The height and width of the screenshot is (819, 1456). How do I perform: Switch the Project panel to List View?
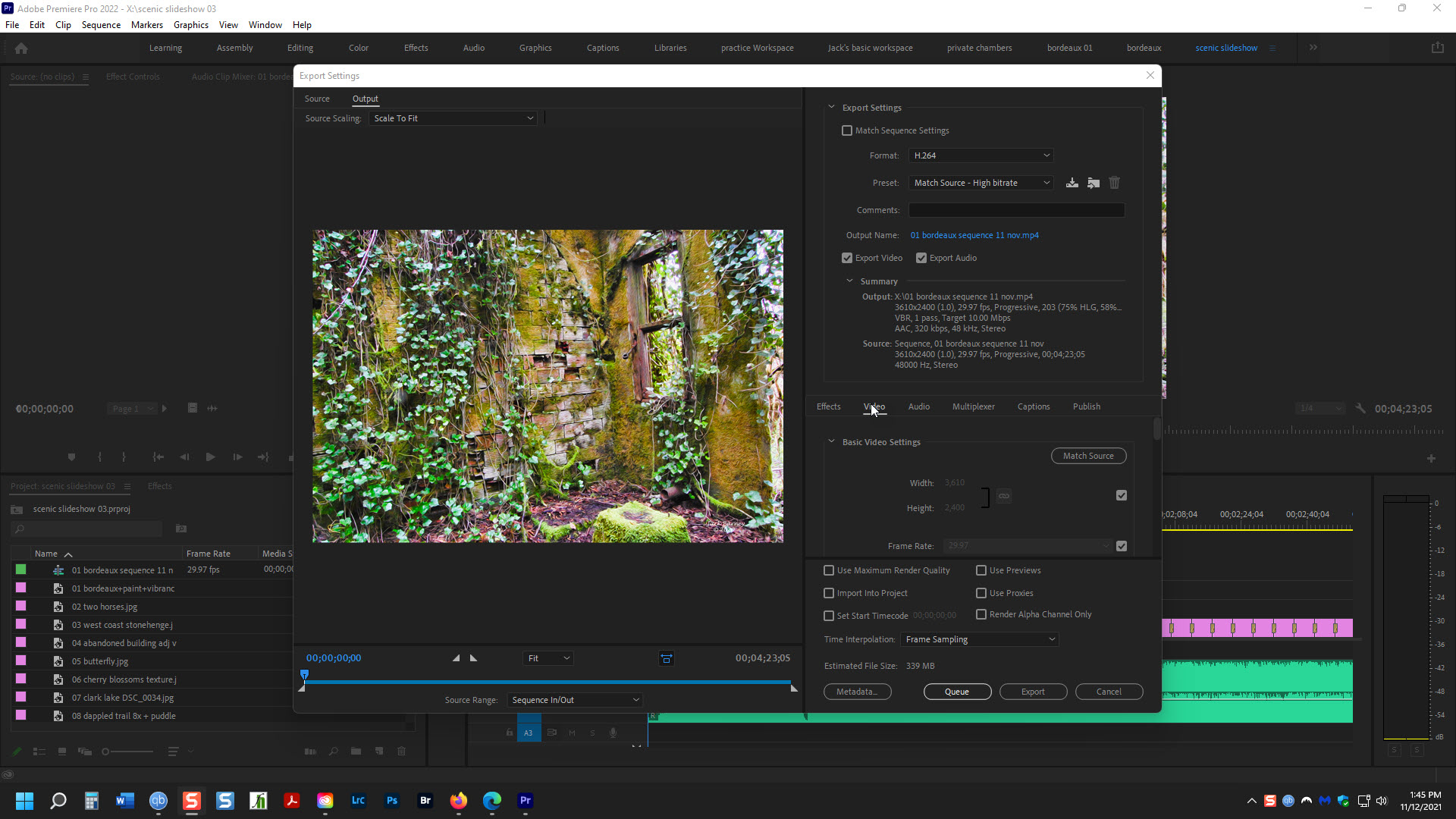39,752
